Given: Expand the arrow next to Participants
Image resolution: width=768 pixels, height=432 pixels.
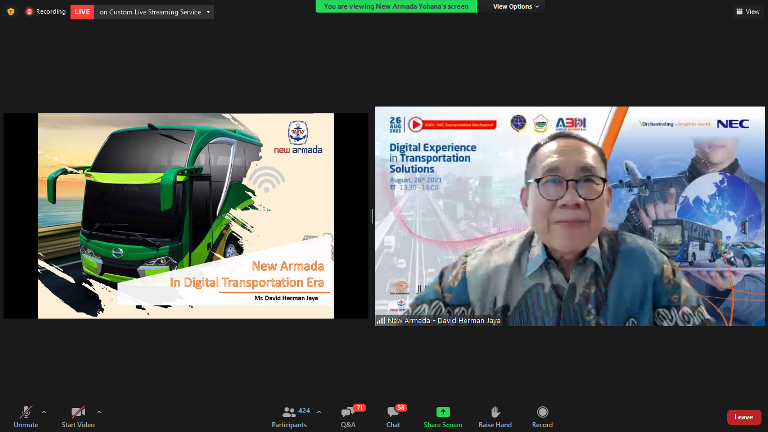Looking at the screenshot, I should (319, 412).
